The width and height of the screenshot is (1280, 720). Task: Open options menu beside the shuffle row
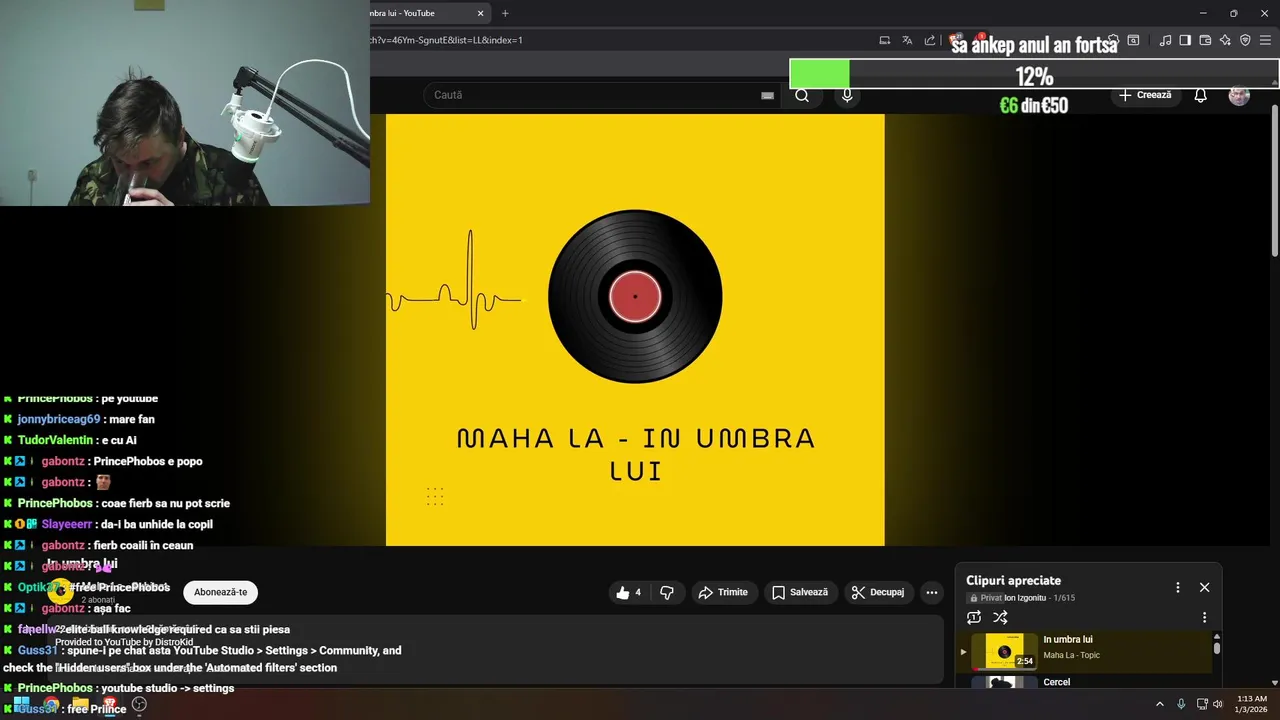(1204, 617)
